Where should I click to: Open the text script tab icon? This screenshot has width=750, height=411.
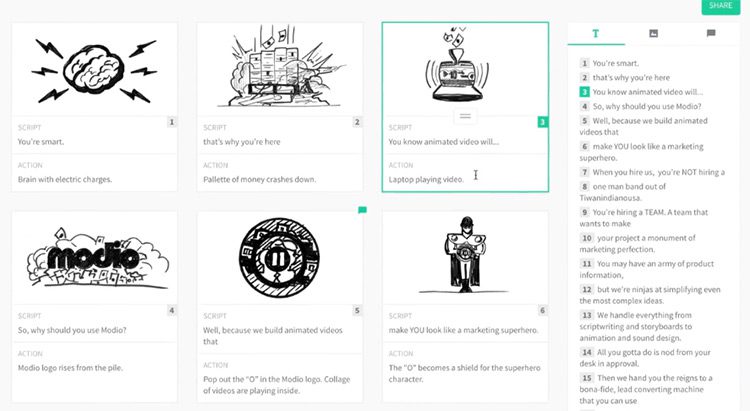pos(596,33)
